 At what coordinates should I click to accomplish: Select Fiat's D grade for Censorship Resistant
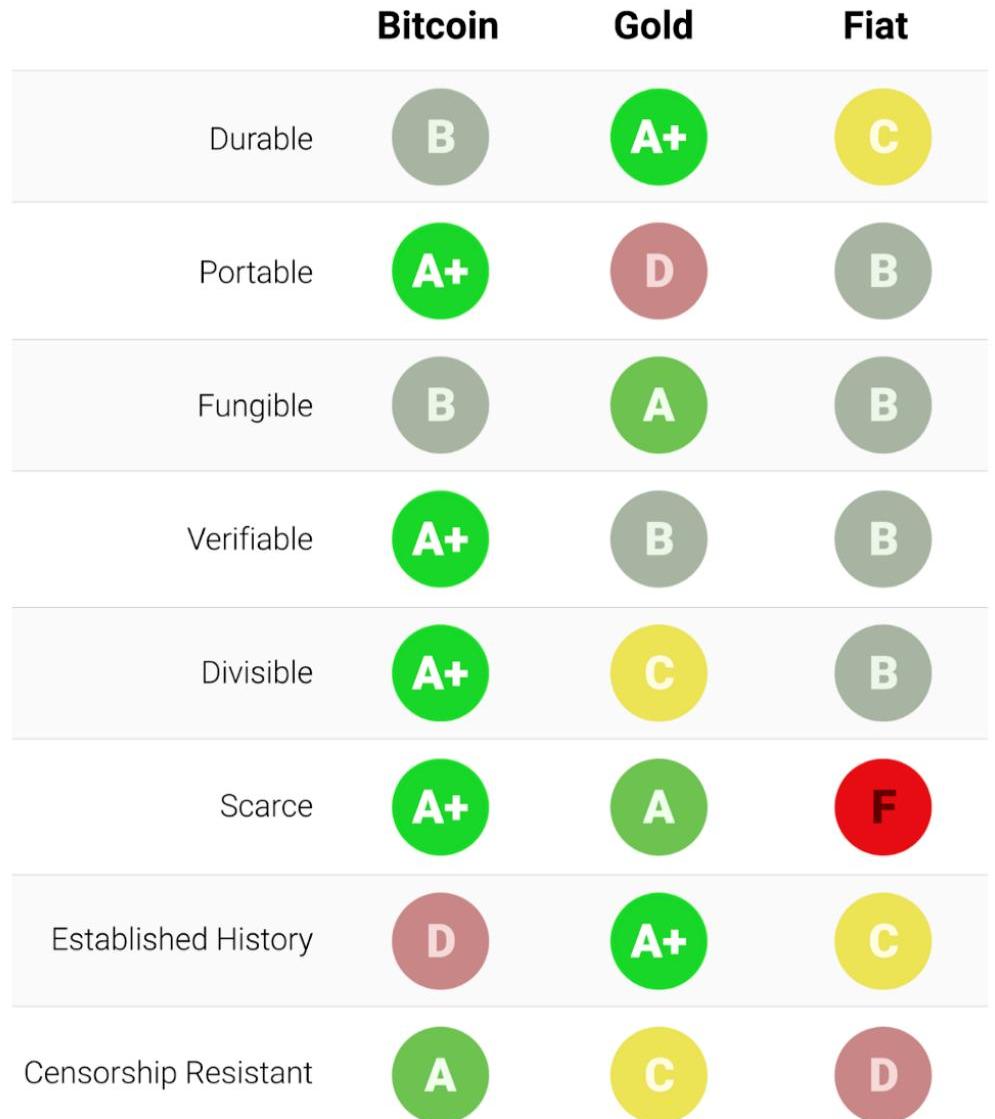point(883,1074)
